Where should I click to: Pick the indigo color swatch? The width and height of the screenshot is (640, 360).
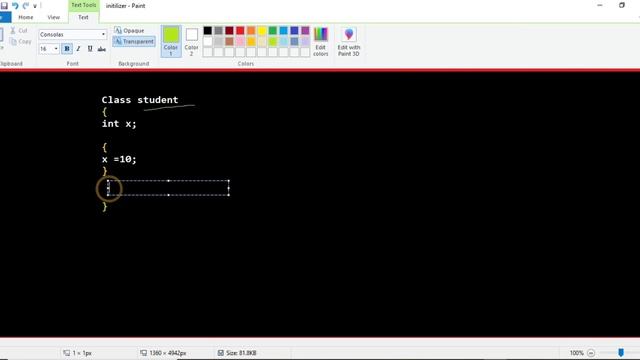[294, 31]
